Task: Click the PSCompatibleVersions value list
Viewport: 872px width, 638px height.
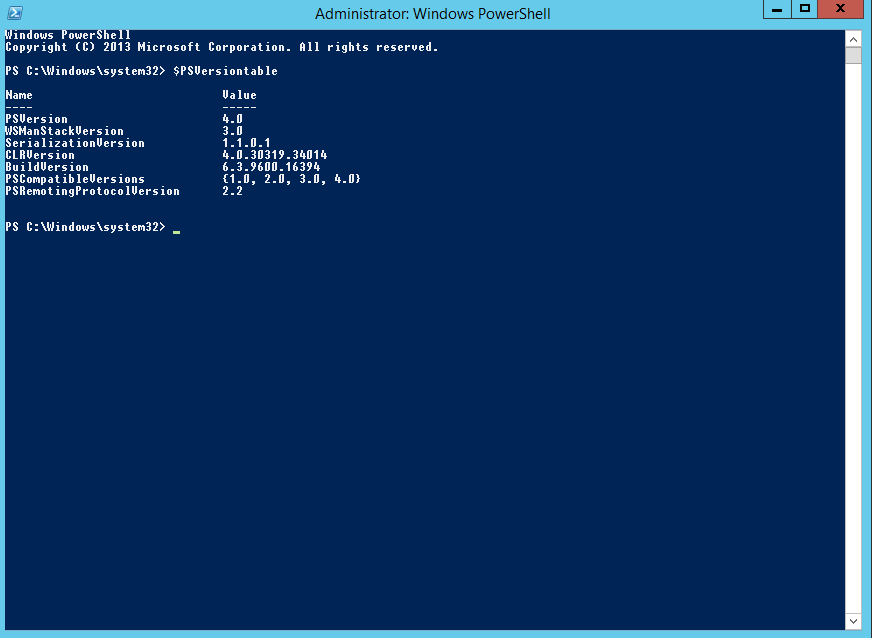Action: [291, 179]
